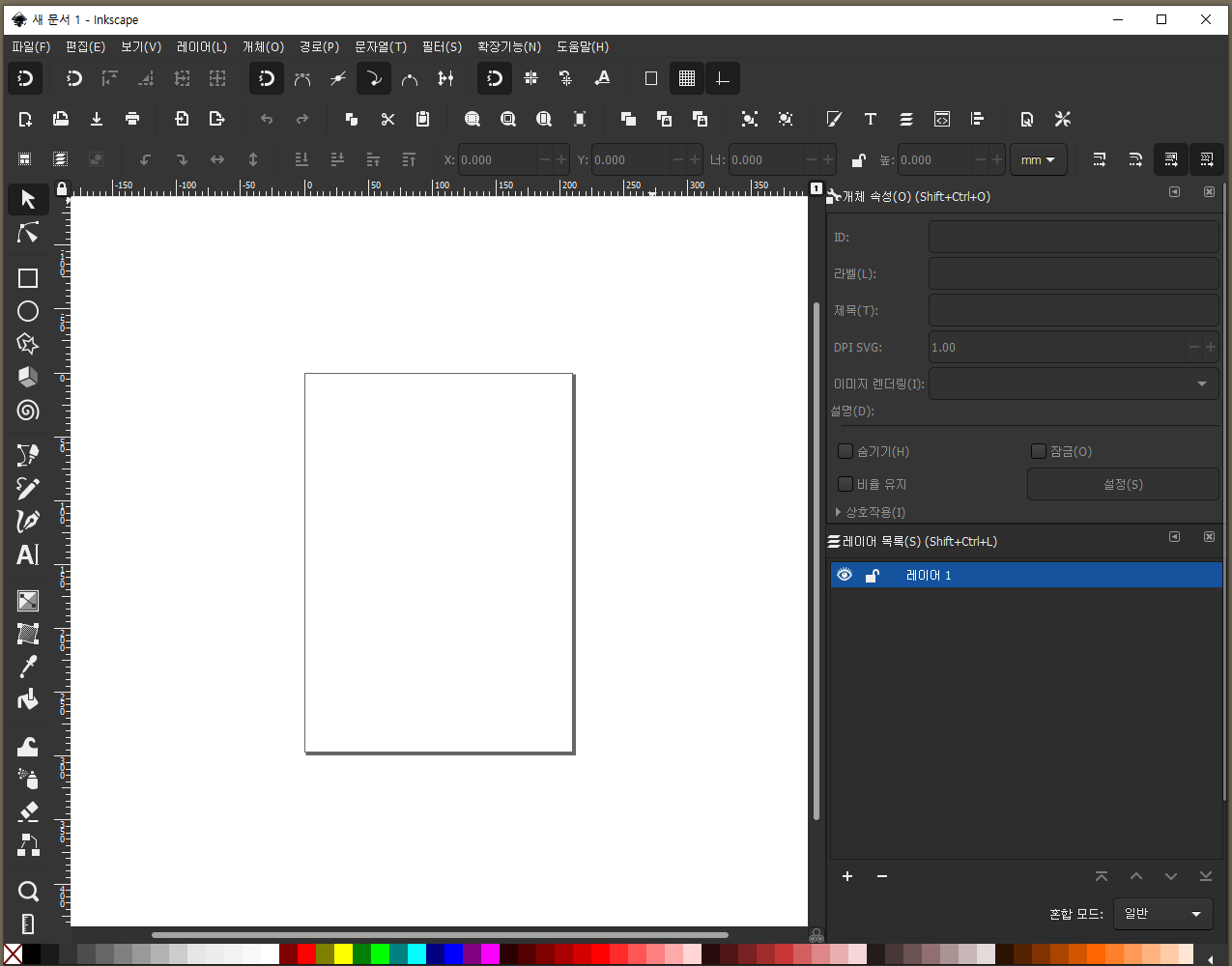Activate the Pencil freehand tool
Image resolution: width=1232 pixels, height=966 pixels.
(x=28, y=489)
